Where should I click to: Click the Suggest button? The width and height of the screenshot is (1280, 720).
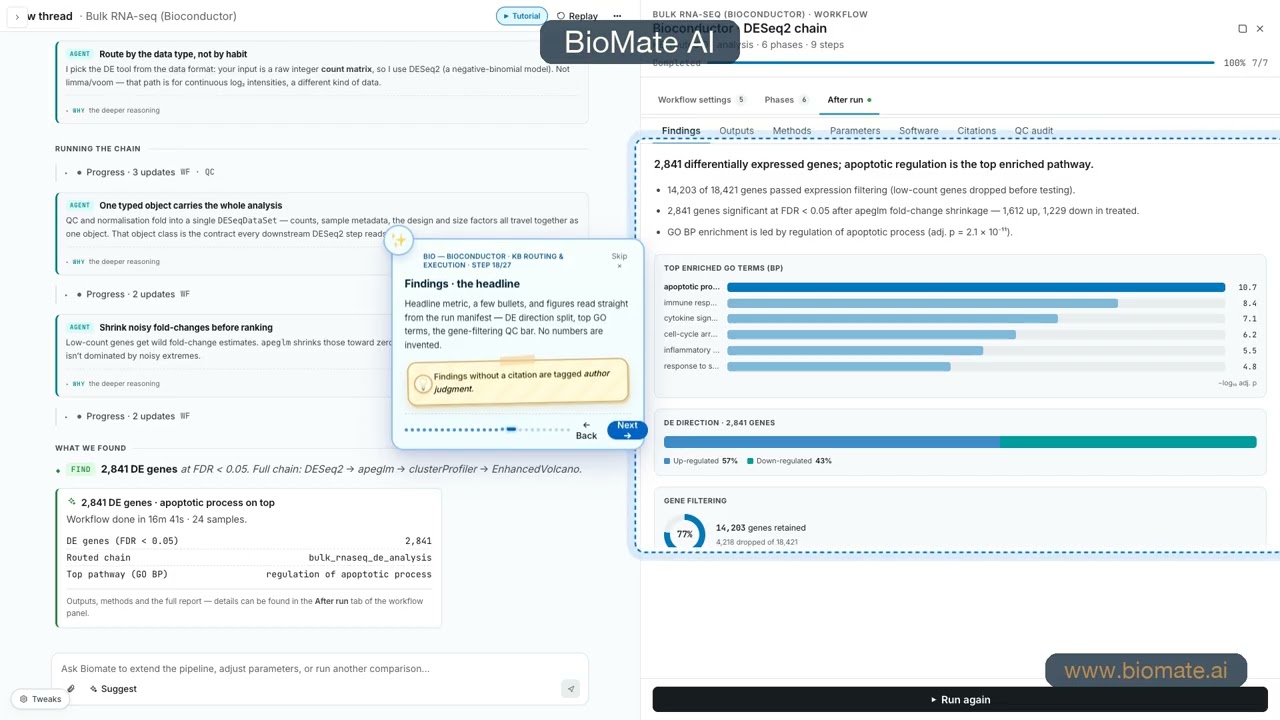(x=113, y=689)
